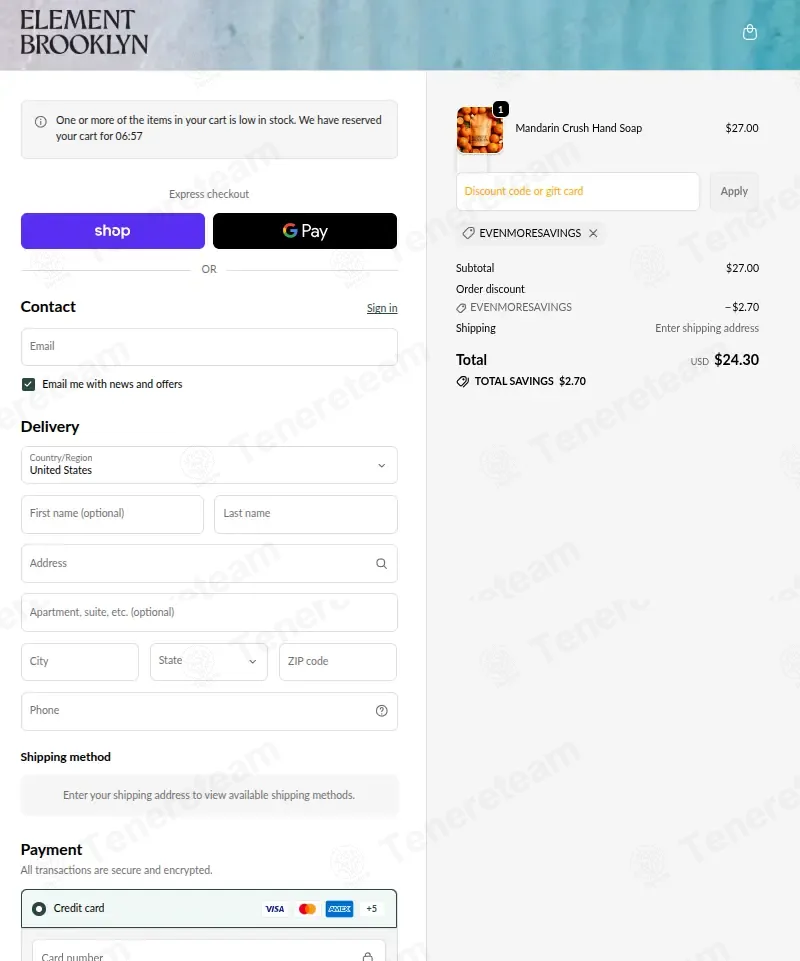The height and width of the screenshot is (961, 800).
Task: Expand the State dropdown
Action: pos(209,661)
